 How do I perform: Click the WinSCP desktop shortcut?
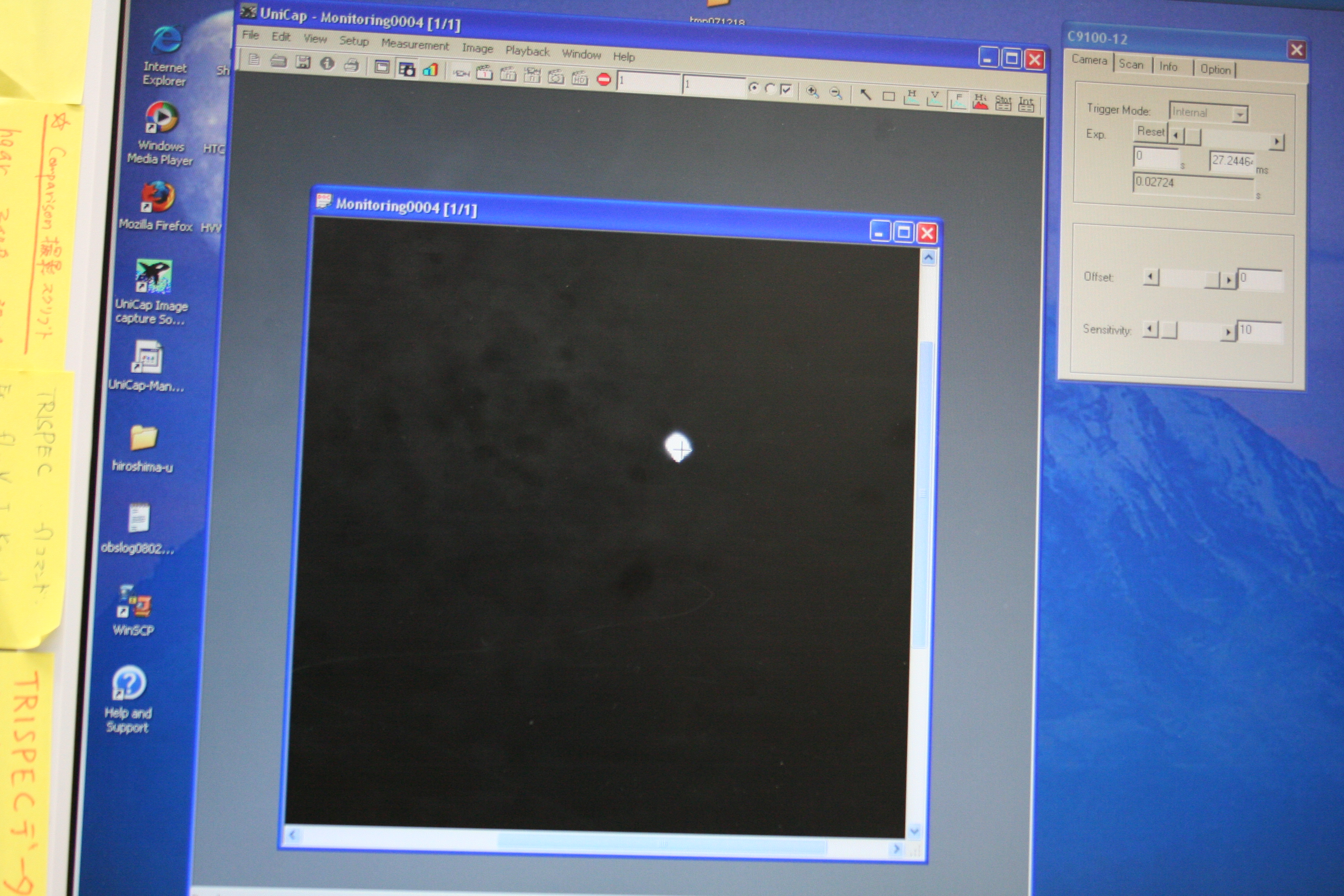coord(134,610)
